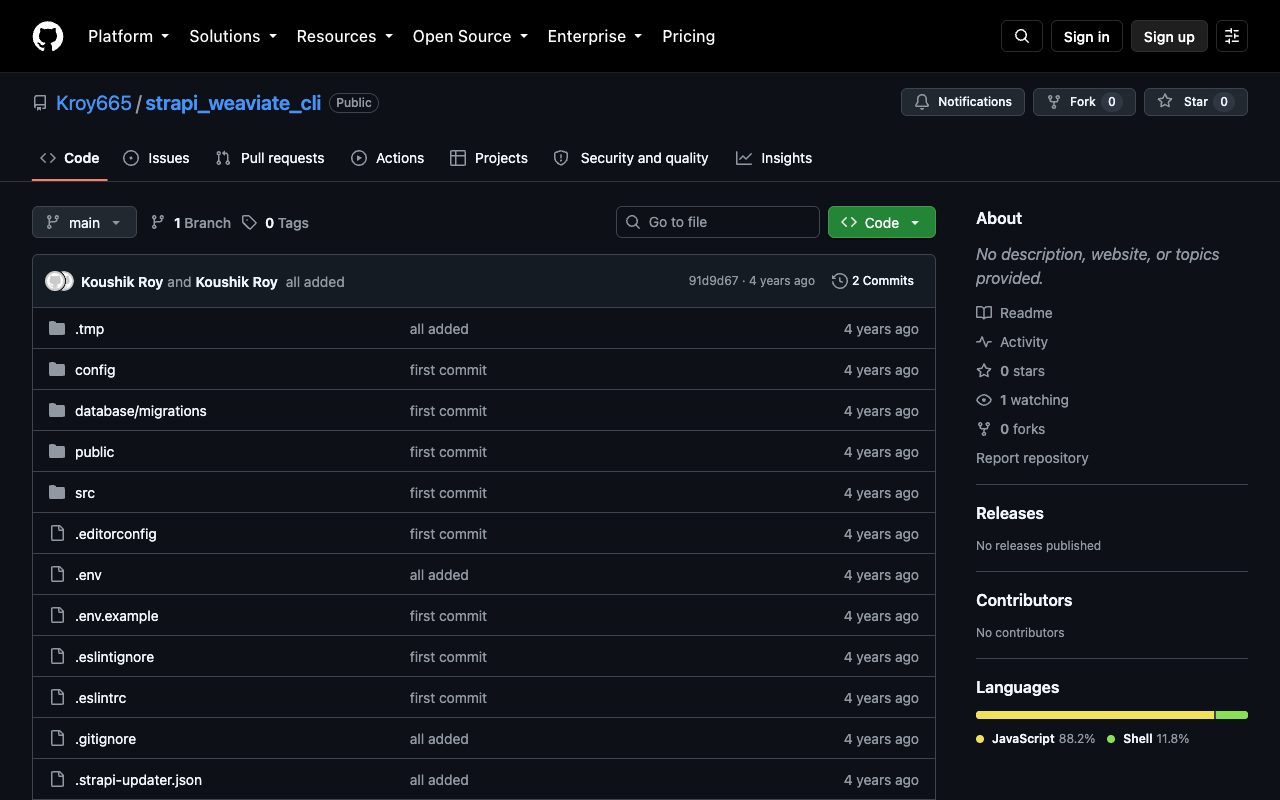Click the Shell 11.8% language link
Screen dimensions: 1280x800
1148,739
